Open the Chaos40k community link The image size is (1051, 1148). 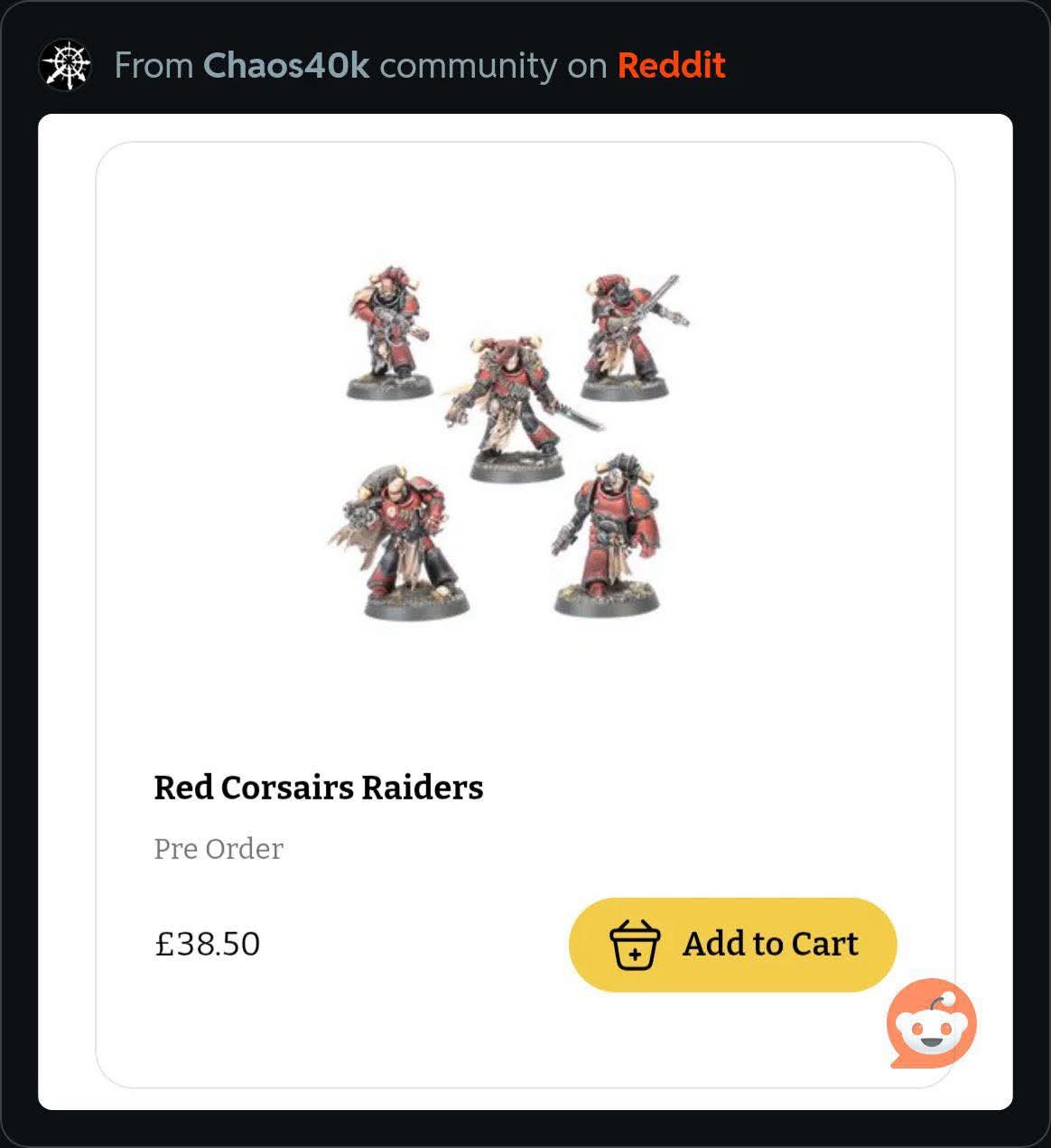[286, 66]
